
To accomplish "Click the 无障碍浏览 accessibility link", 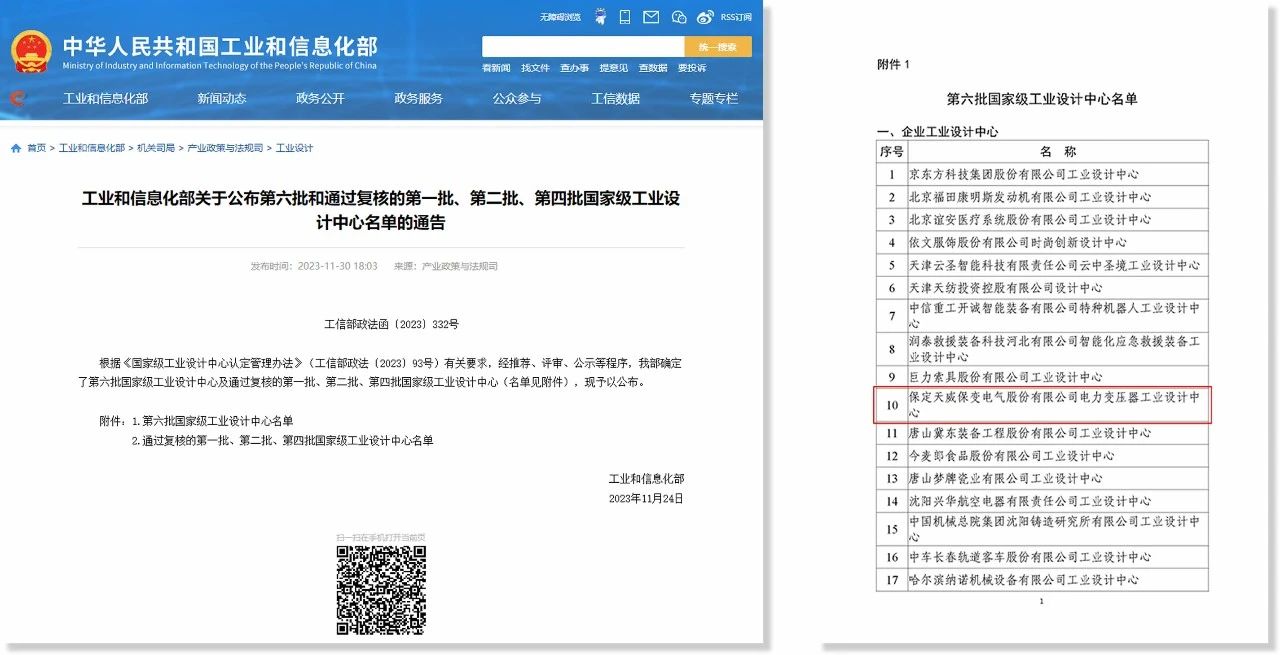I will pos(560,17).
